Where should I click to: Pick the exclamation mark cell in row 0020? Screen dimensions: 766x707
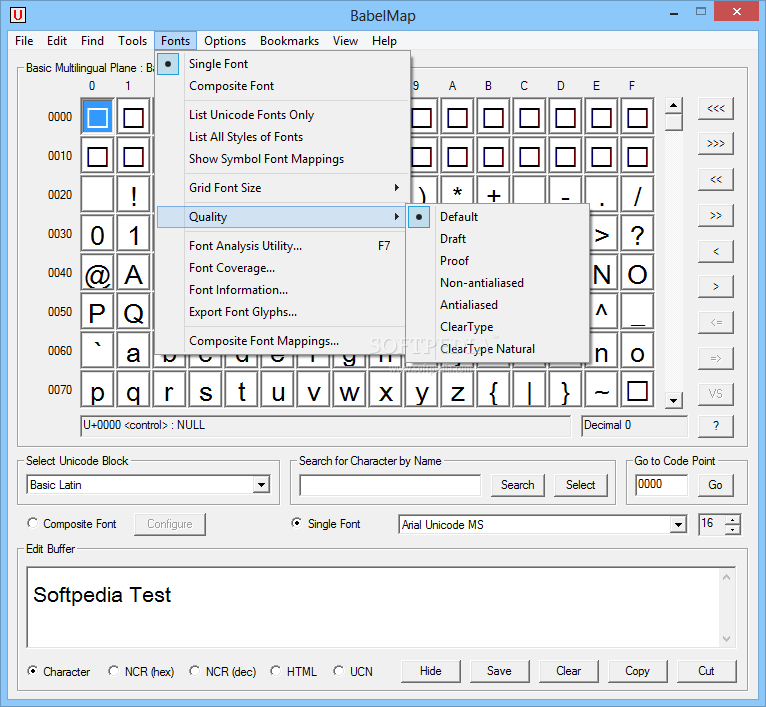pos(133,195)
